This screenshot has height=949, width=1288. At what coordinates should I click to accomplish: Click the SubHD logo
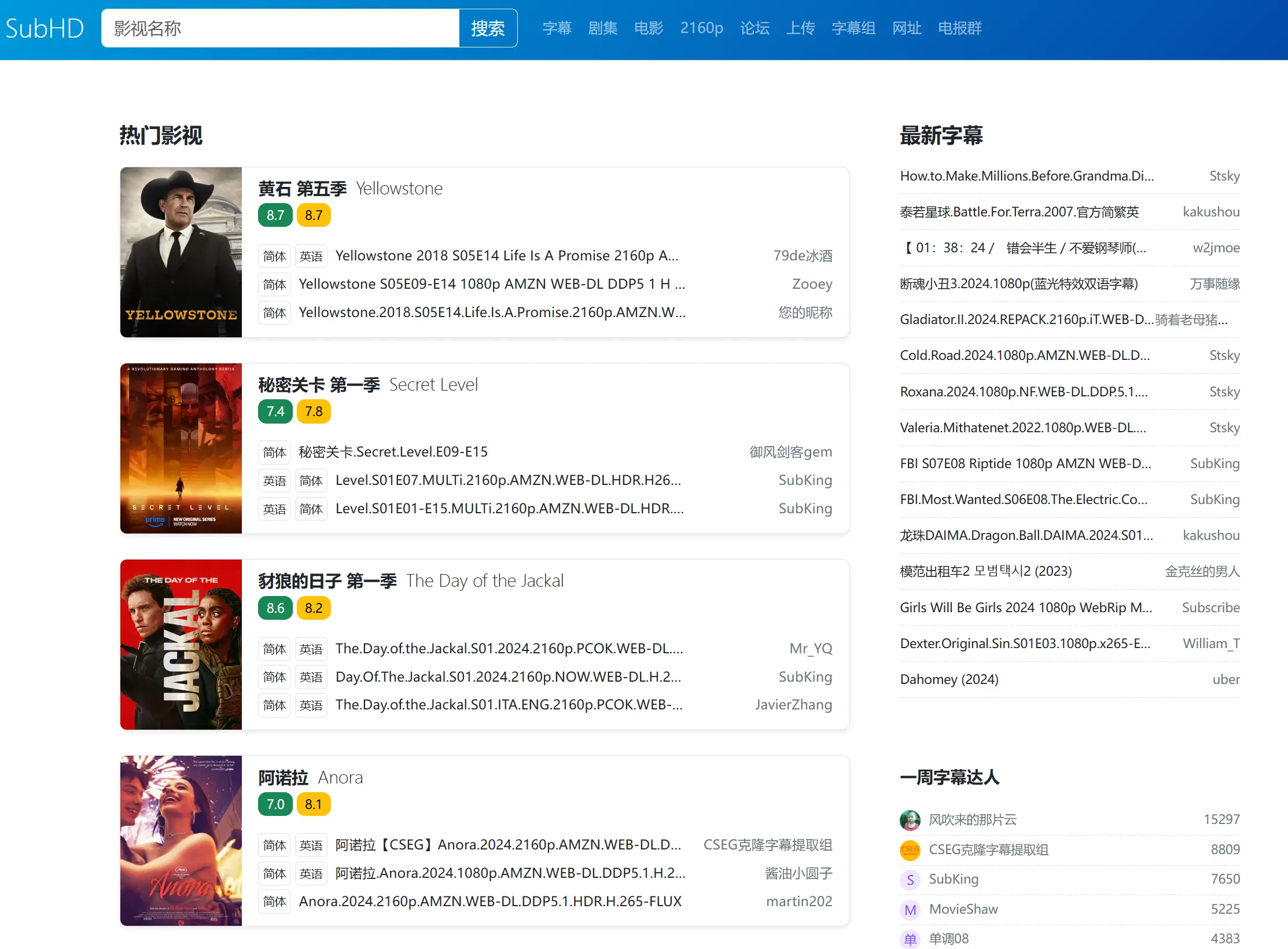45,28
